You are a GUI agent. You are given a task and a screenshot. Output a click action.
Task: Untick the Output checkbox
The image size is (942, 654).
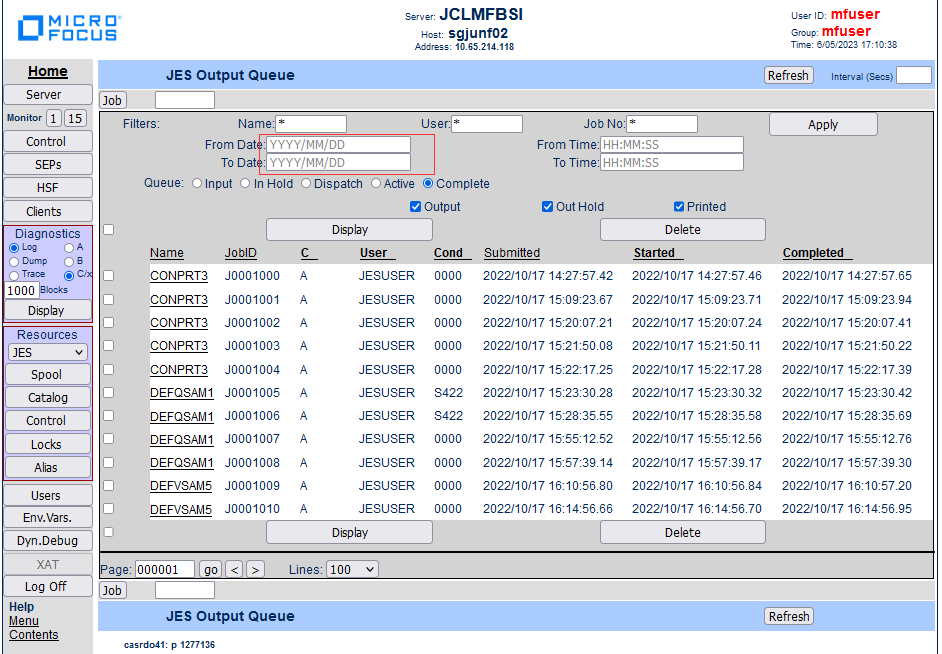pos(415,207)
